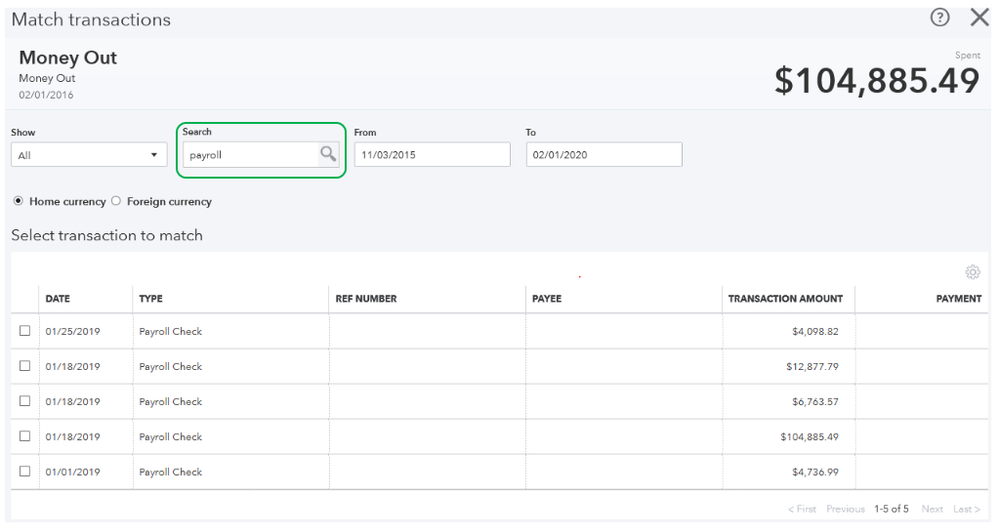
Task: Check the 01/25/2019 Payroll Check row
Action: point(25,331)
